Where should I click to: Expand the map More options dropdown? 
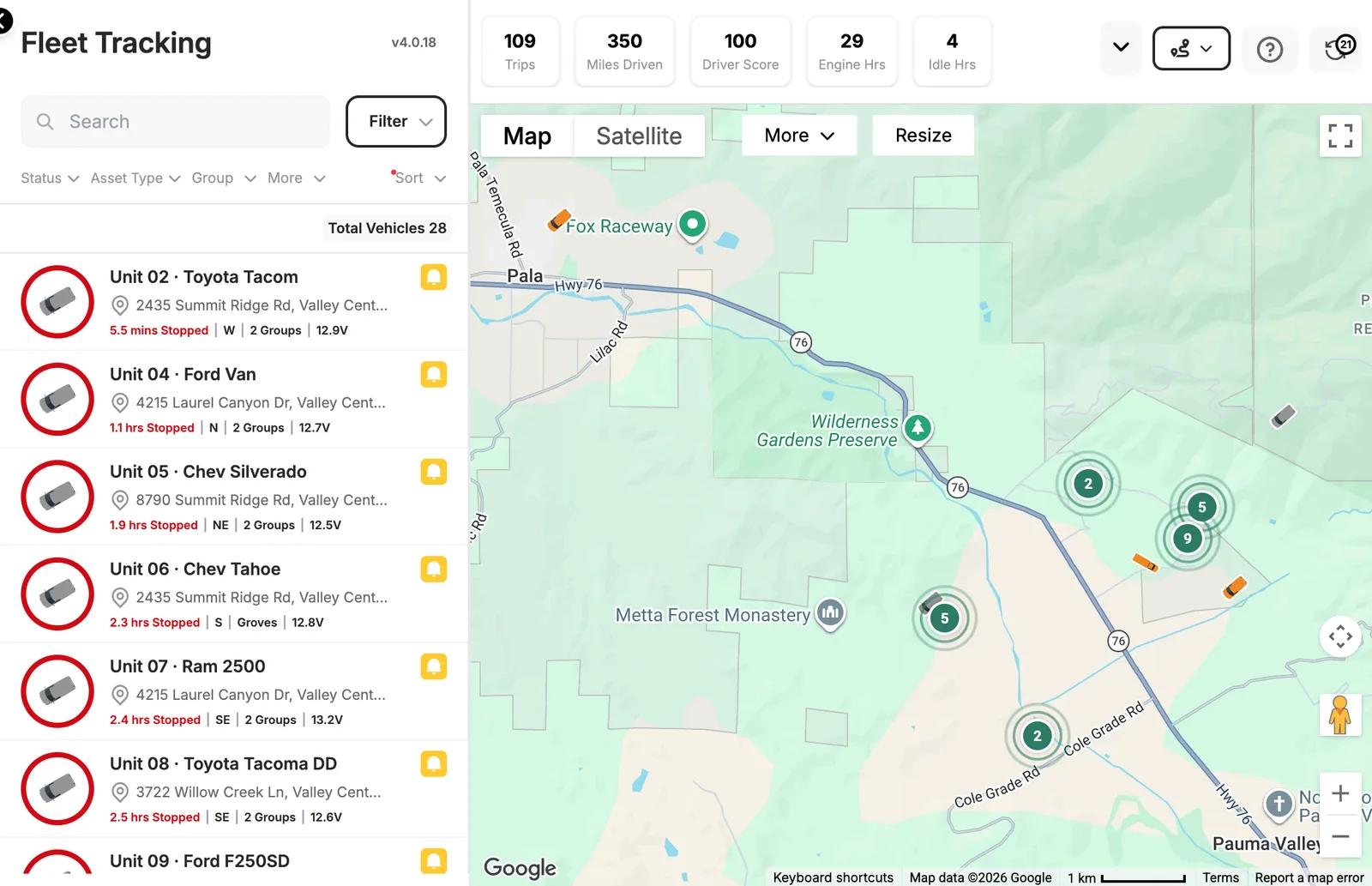[799, 136]
